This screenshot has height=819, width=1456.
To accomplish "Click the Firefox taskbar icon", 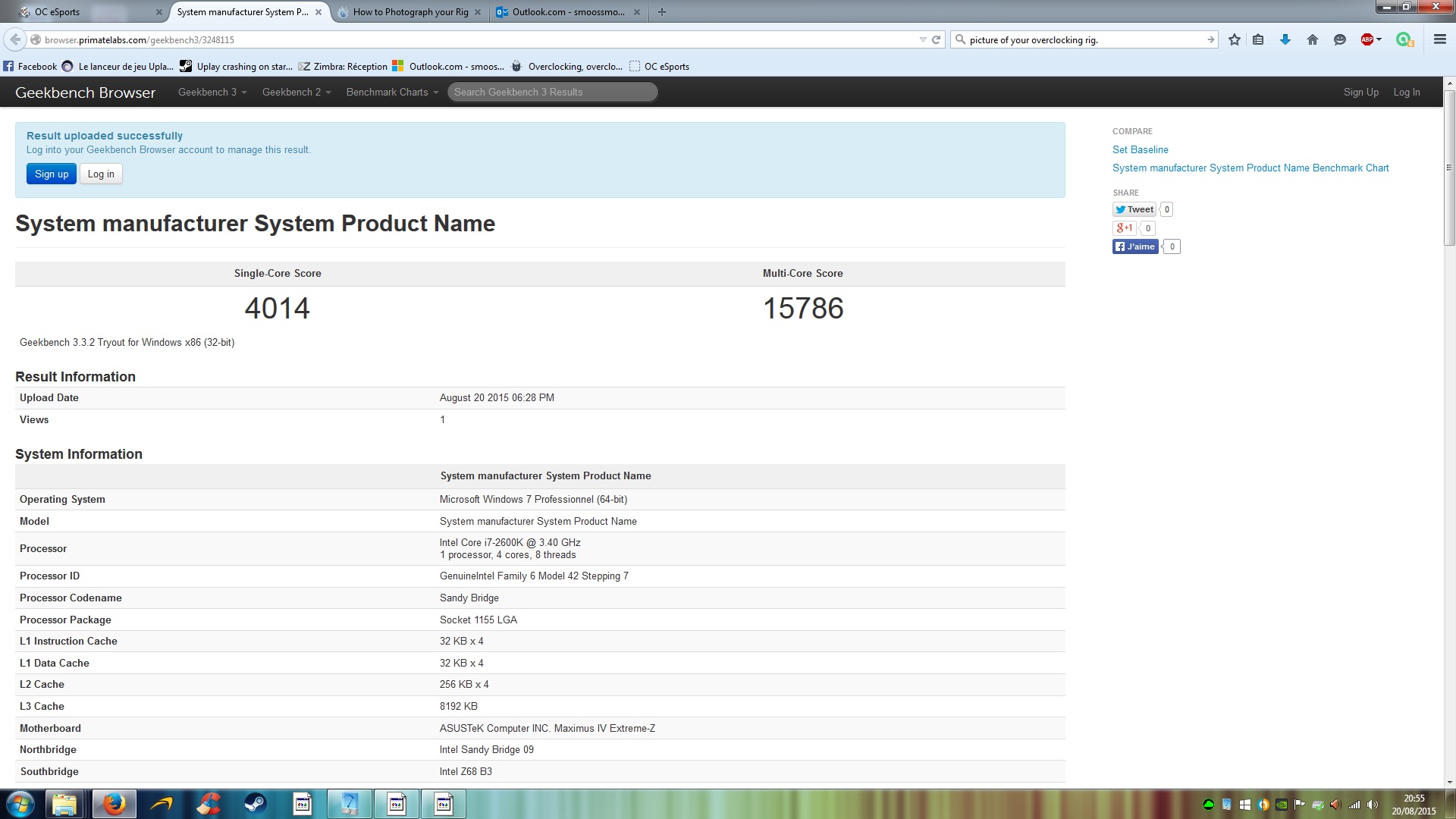I will pos(115,804).
